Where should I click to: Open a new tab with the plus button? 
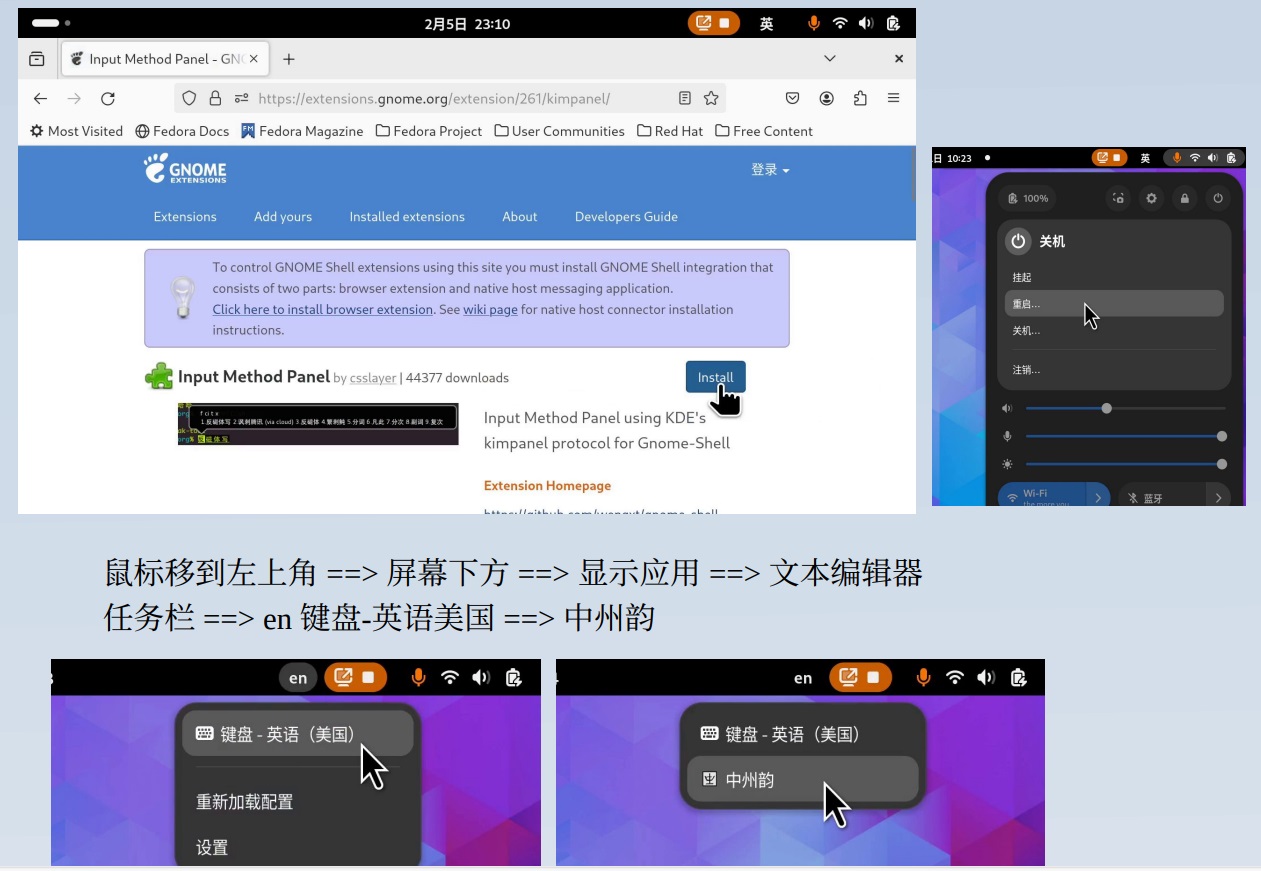(289, 59)
